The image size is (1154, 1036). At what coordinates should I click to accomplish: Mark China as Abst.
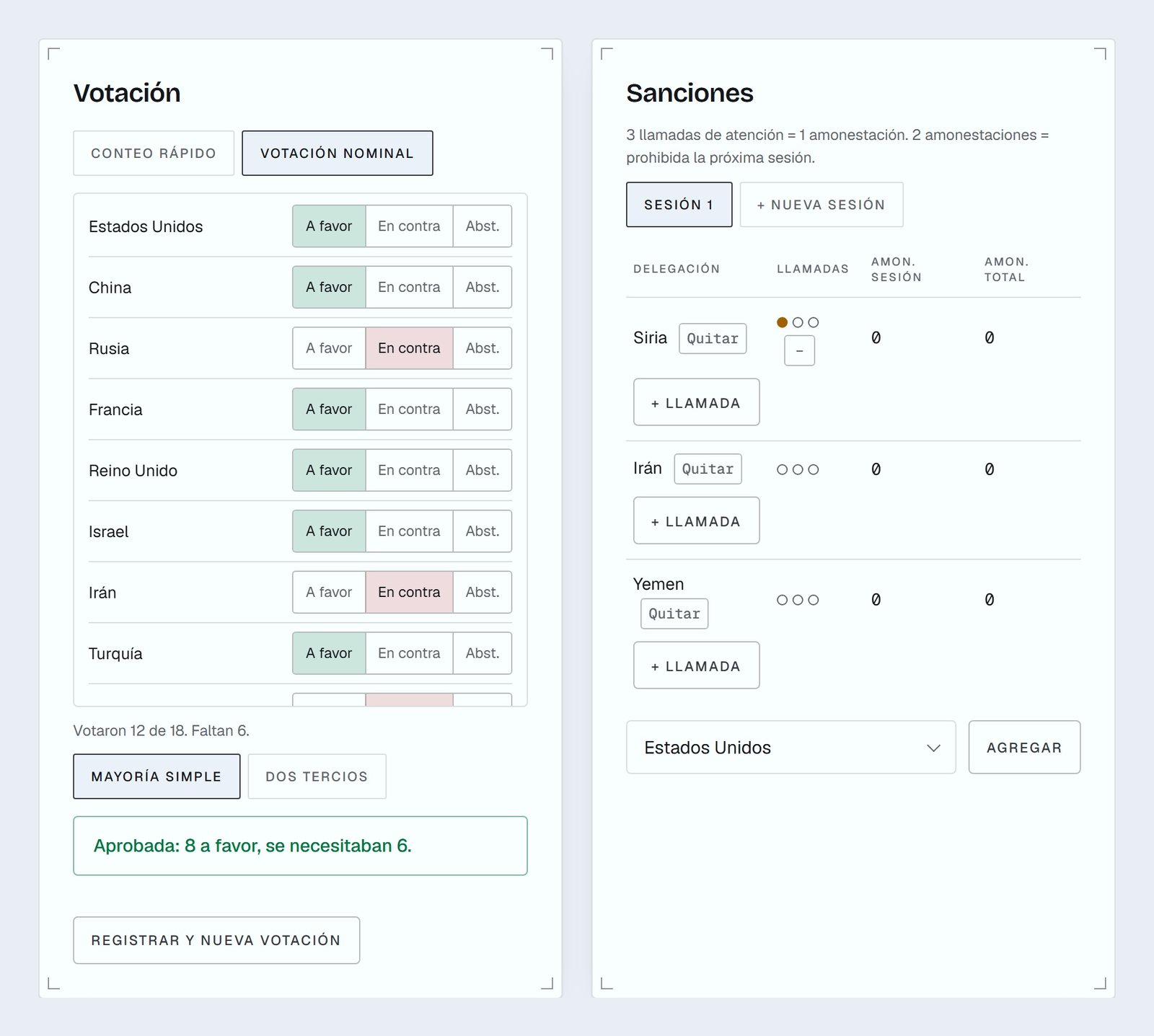pos(482,287)
